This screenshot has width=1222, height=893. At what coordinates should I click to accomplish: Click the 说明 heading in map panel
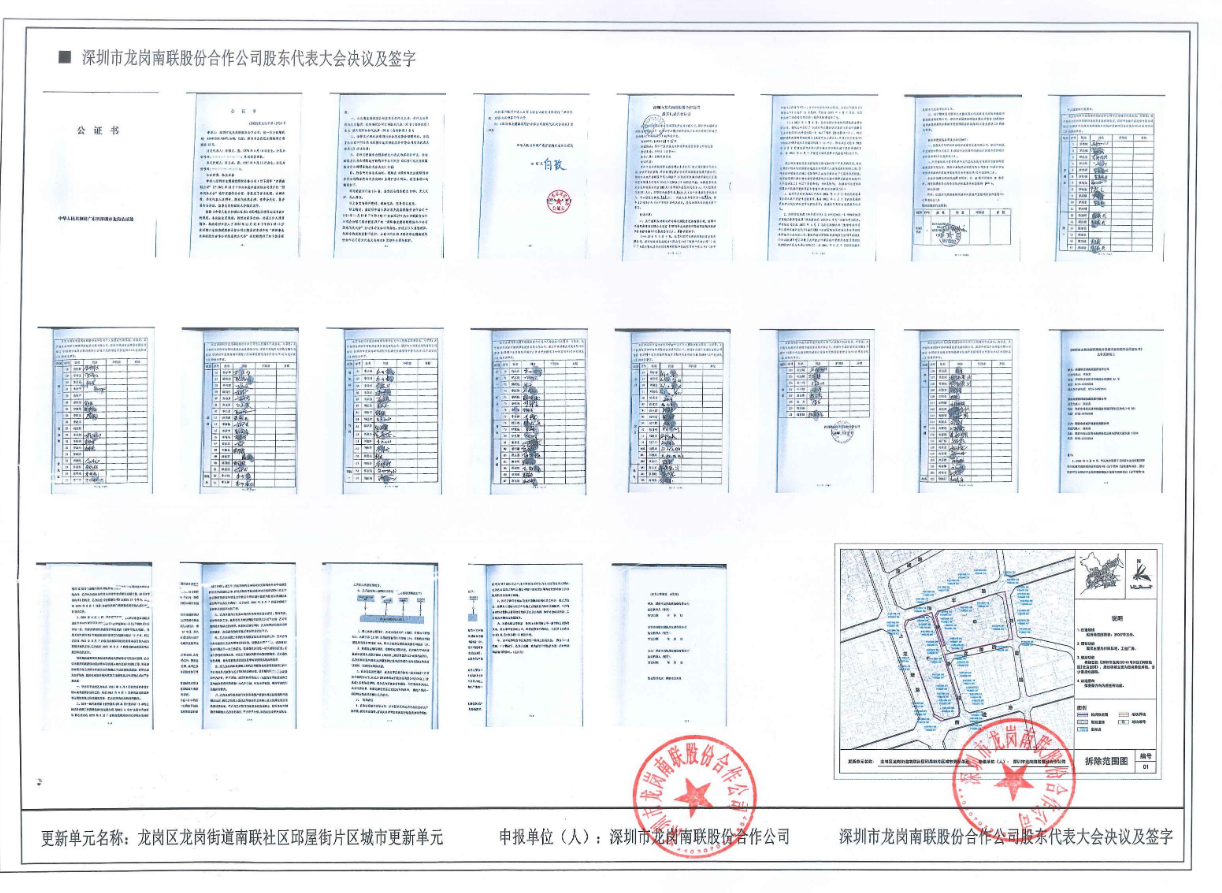click(x=1117, y=616)
